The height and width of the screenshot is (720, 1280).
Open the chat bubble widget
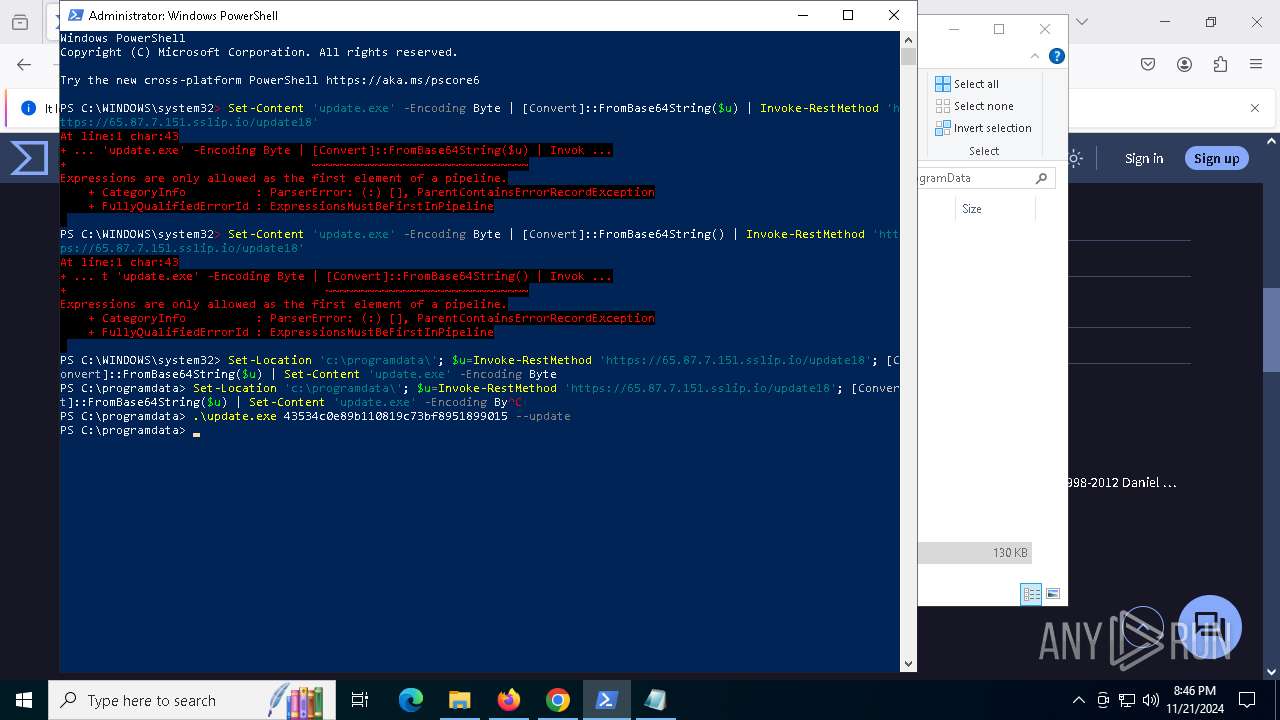point(1210,627)
